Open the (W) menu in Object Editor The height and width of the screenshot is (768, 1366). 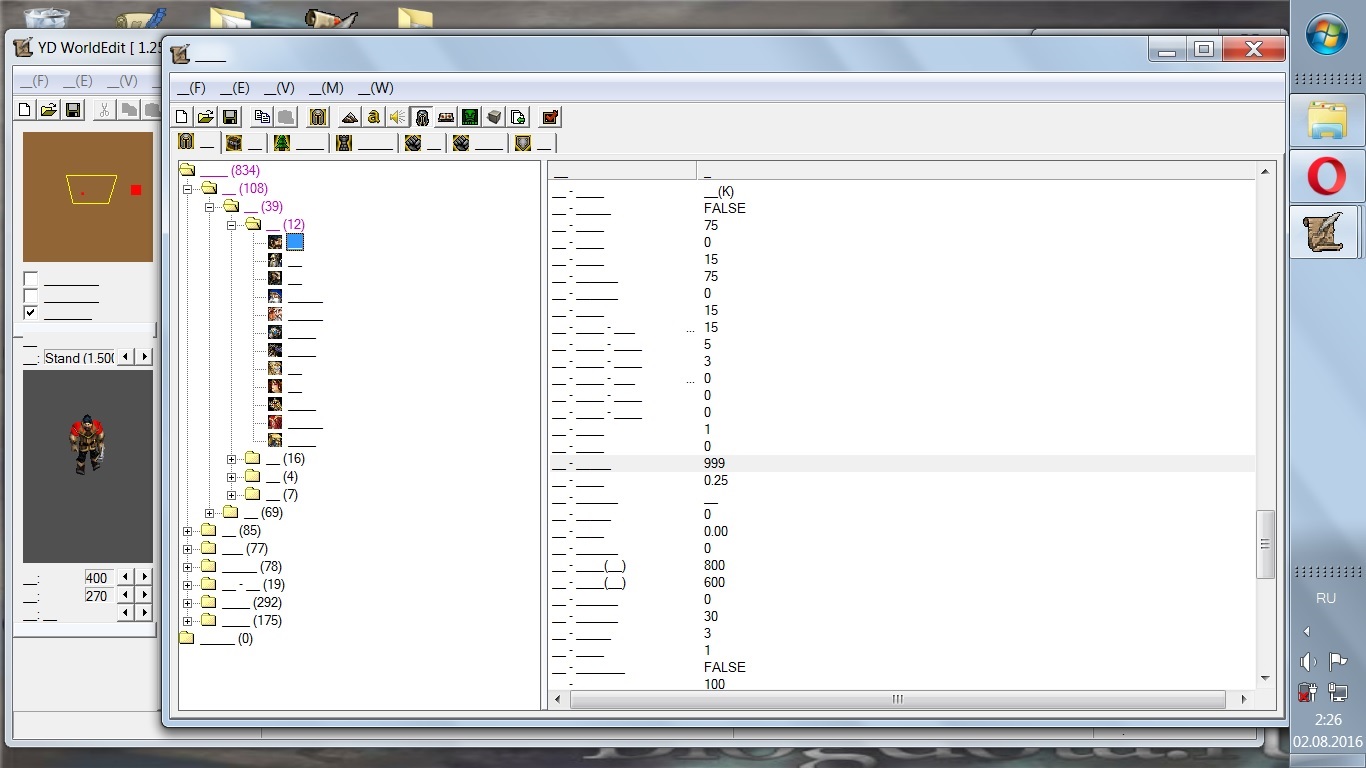pyautogui.click(x=376, y=88)
